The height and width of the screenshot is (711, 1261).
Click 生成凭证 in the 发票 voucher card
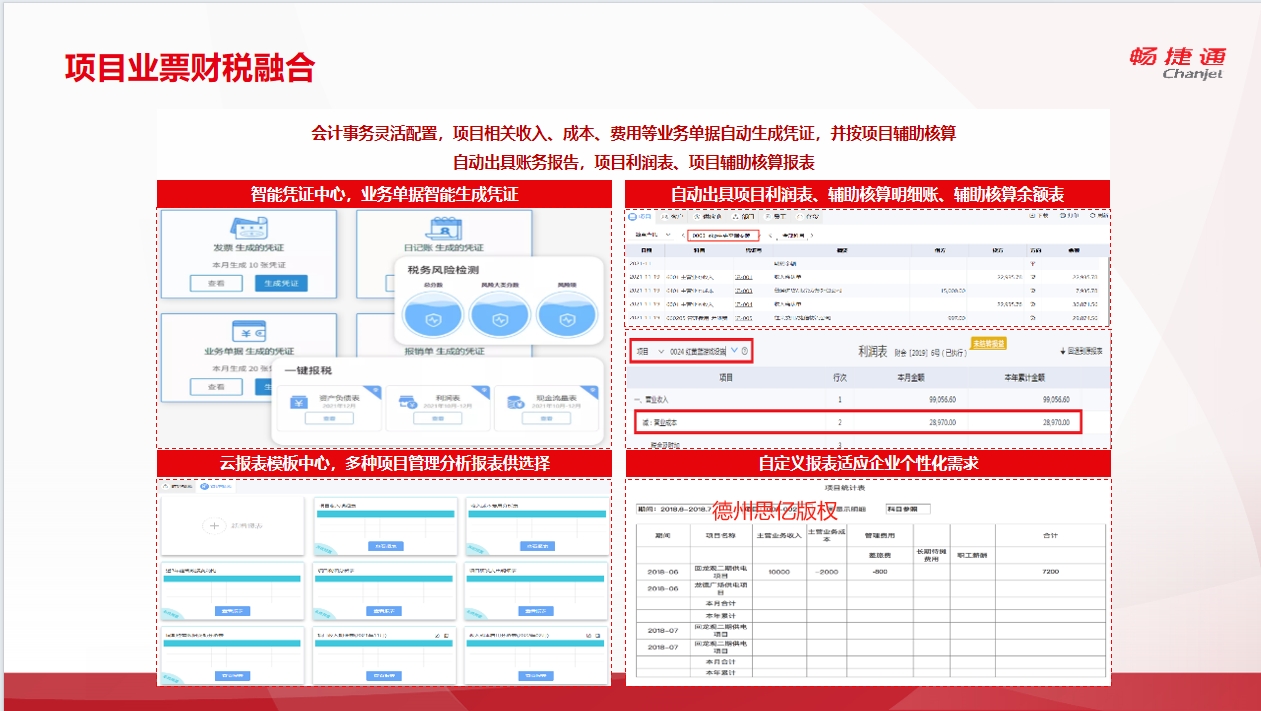[x=281, y=283]
